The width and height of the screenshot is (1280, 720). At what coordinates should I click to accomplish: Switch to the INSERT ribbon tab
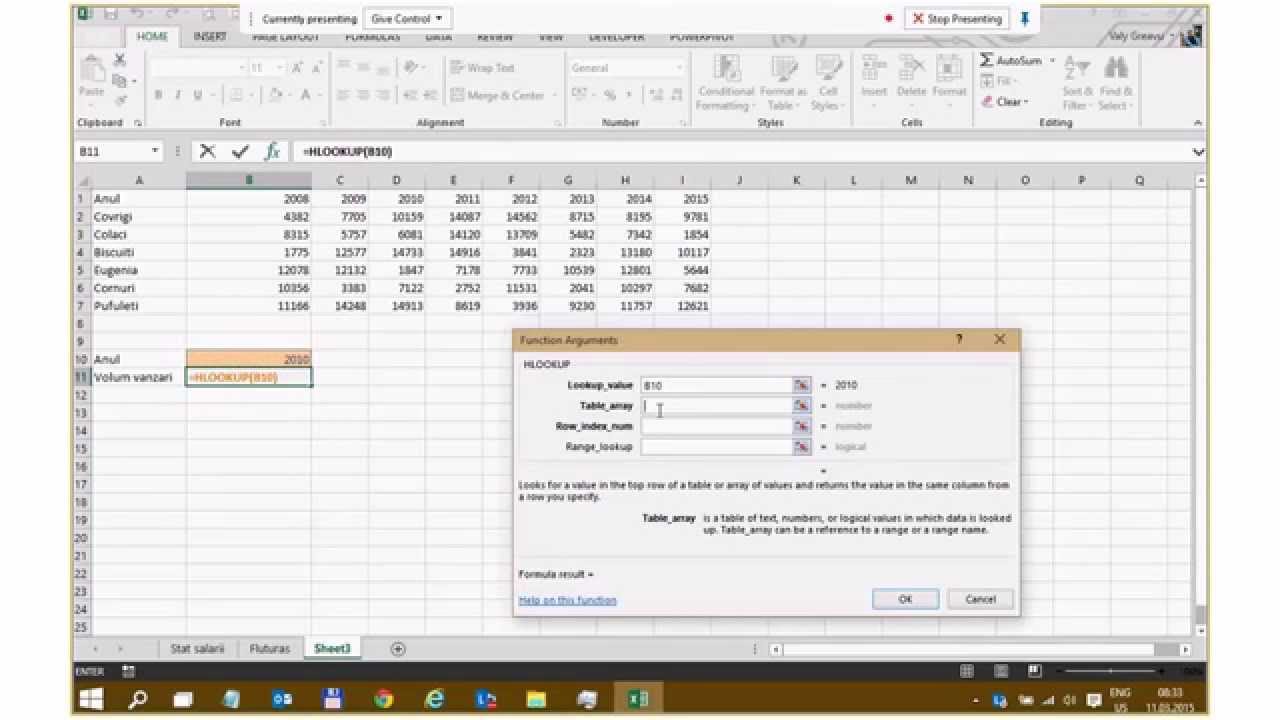[210, 36]
